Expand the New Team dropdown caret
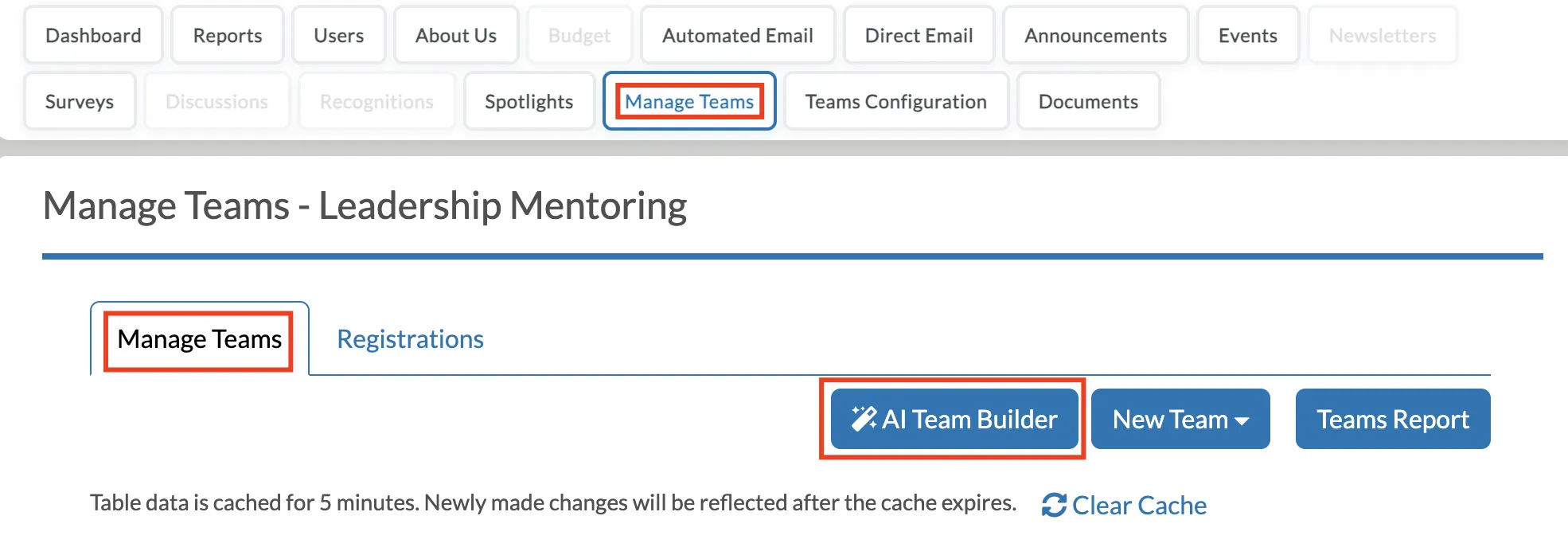 pos(1242,421)
